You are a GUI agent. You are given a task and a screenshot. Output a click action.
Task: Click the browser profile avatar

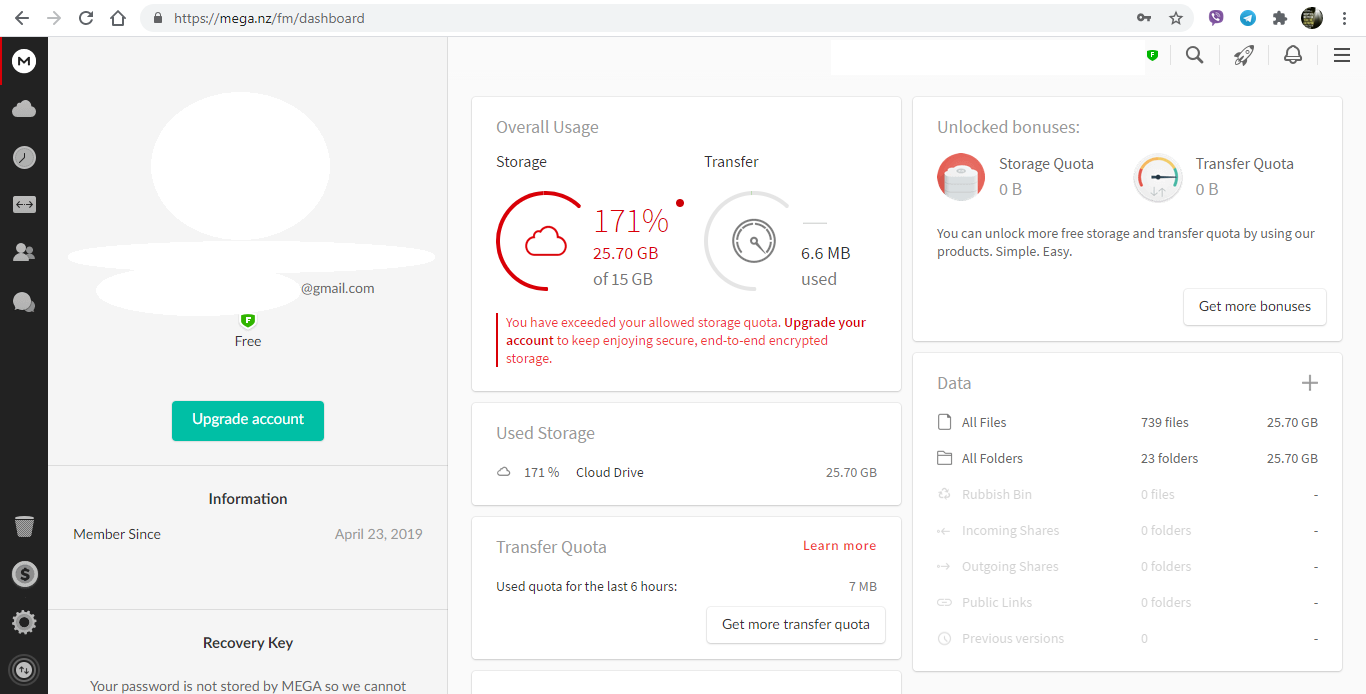pos(1312,18)
